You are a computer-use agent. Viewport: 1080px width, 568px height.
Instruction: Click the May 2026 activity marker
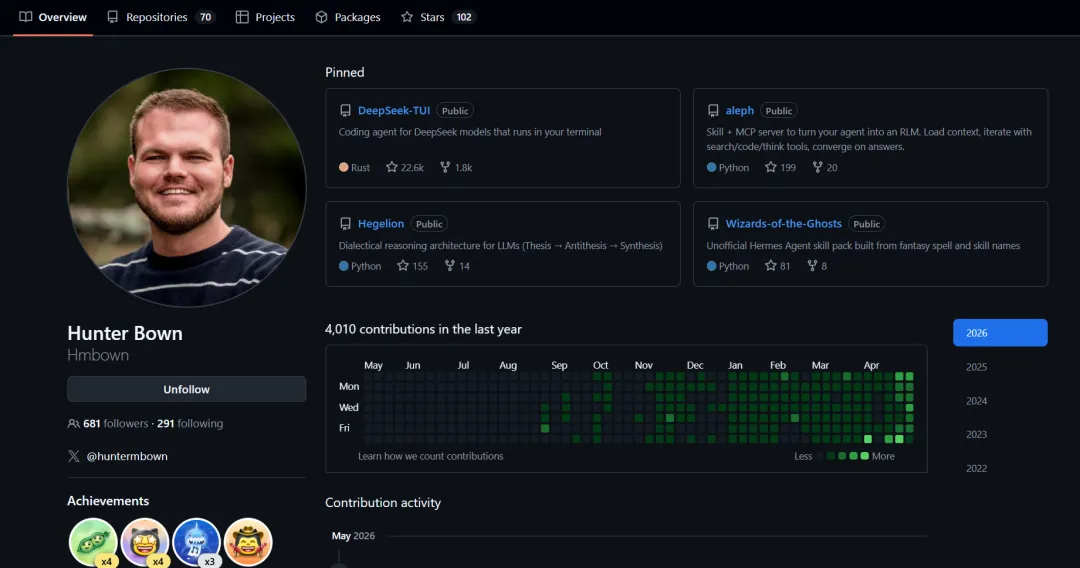tap(353, 536)
